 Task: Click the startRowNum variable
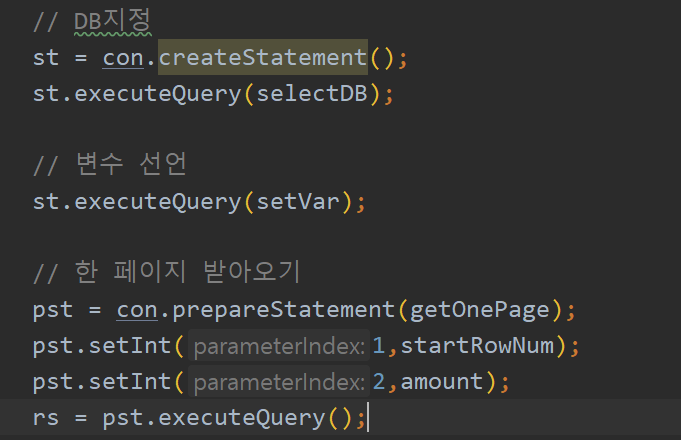[477, 346]
